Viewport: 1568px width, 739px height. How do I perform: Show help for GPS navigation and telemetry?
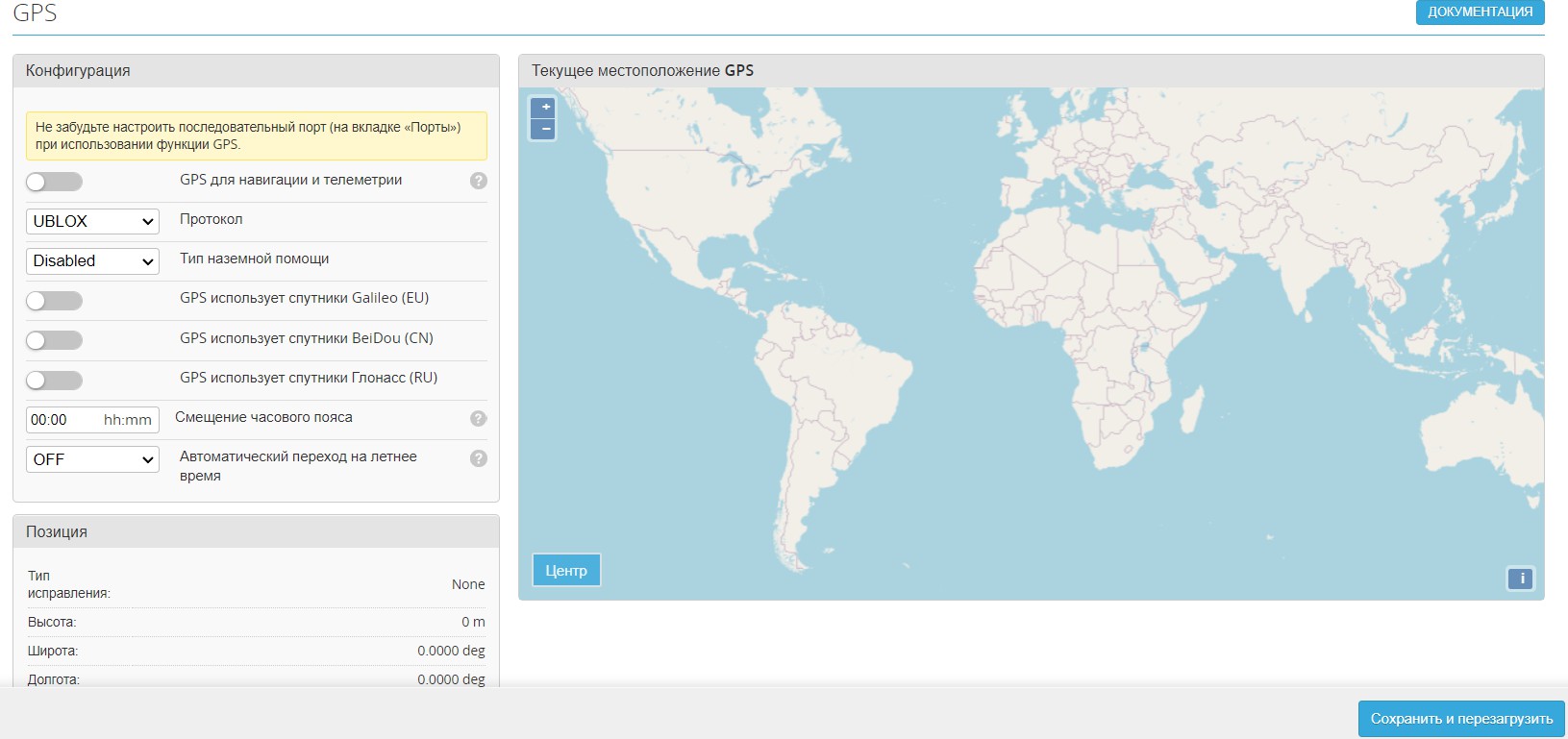pos(478,181)
